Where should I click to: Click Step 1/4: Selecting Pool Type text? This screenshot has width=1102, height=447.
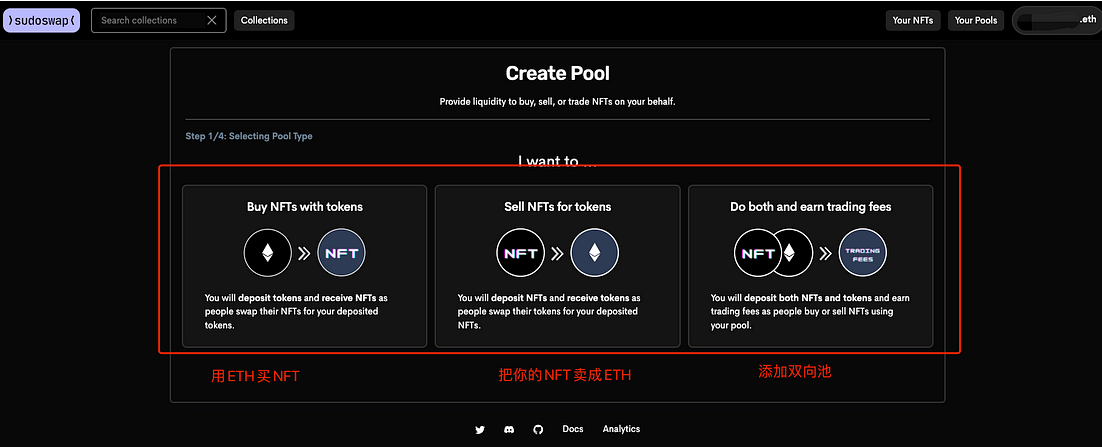click(249, 136)
